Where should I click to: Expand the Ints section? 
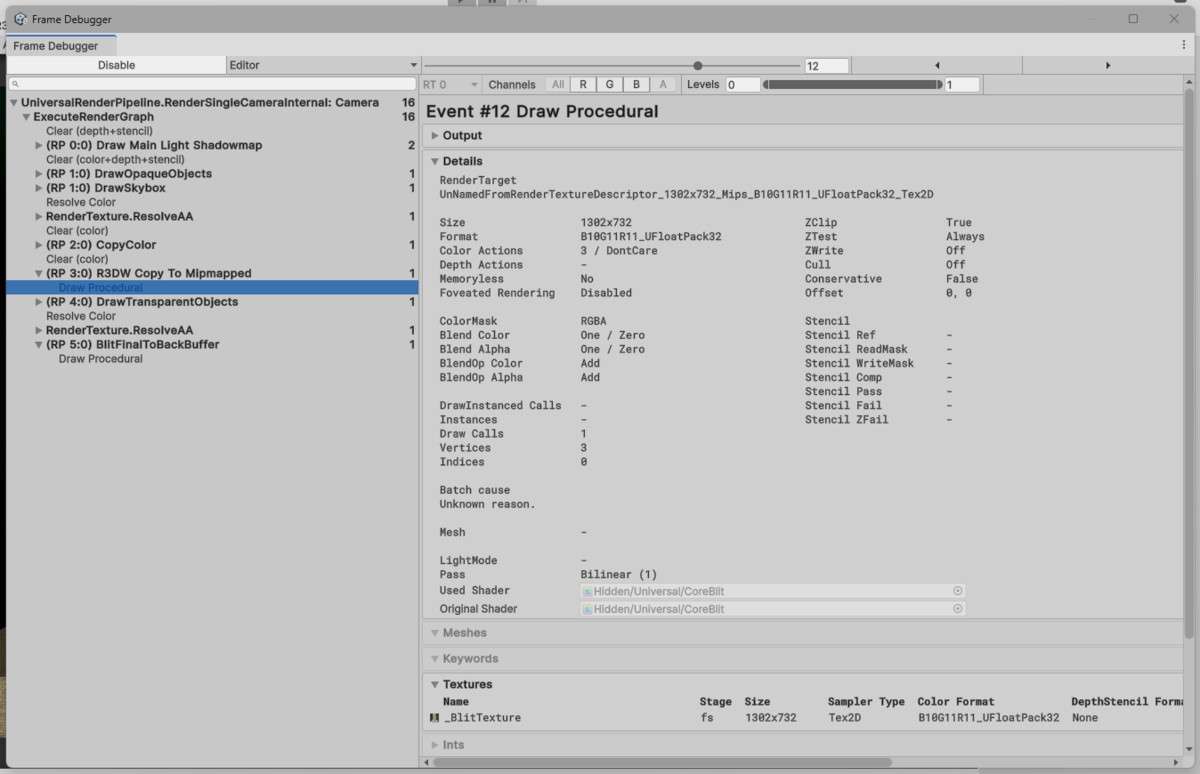[435, 745]
